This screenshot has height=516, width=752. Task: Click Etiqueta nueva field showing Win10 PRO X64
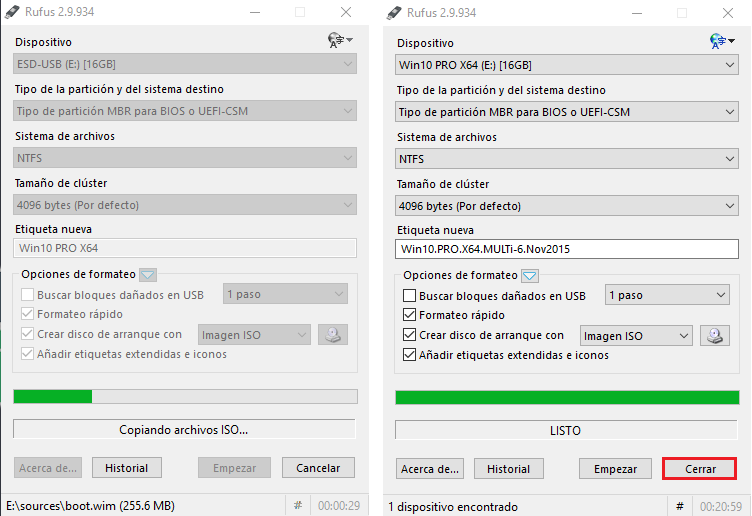[x=185, y=248]
